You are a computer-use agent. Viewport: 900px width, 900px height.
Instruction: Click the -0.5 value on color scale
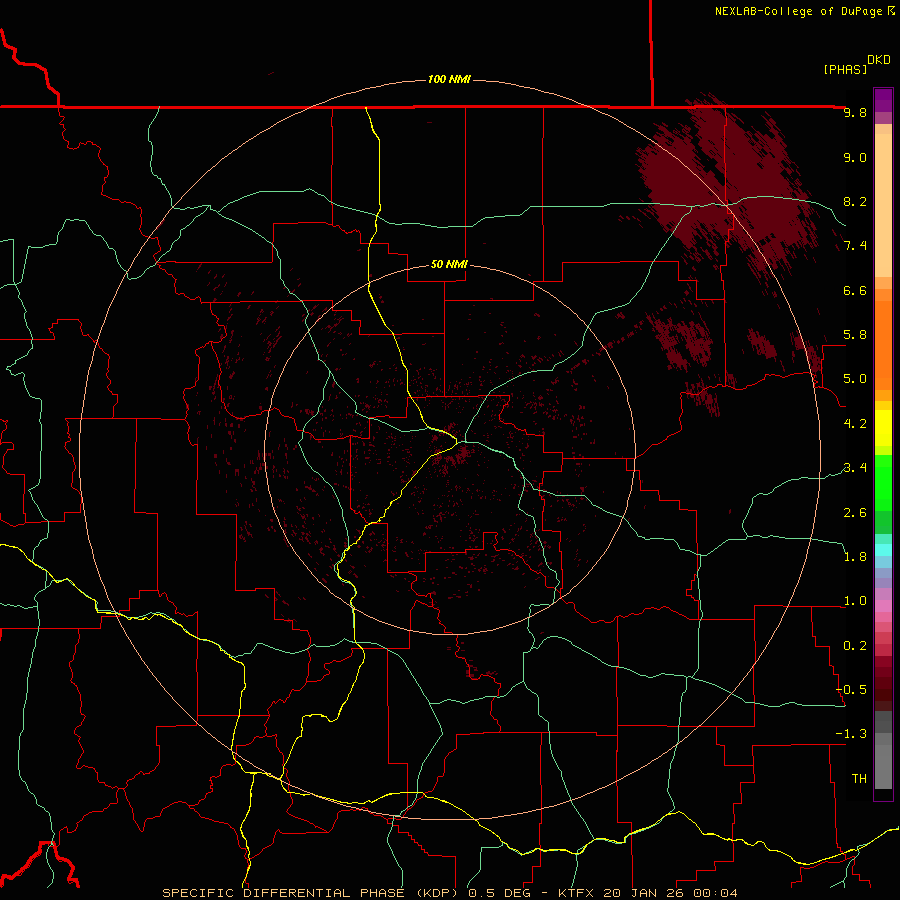[x=851, y=690]
